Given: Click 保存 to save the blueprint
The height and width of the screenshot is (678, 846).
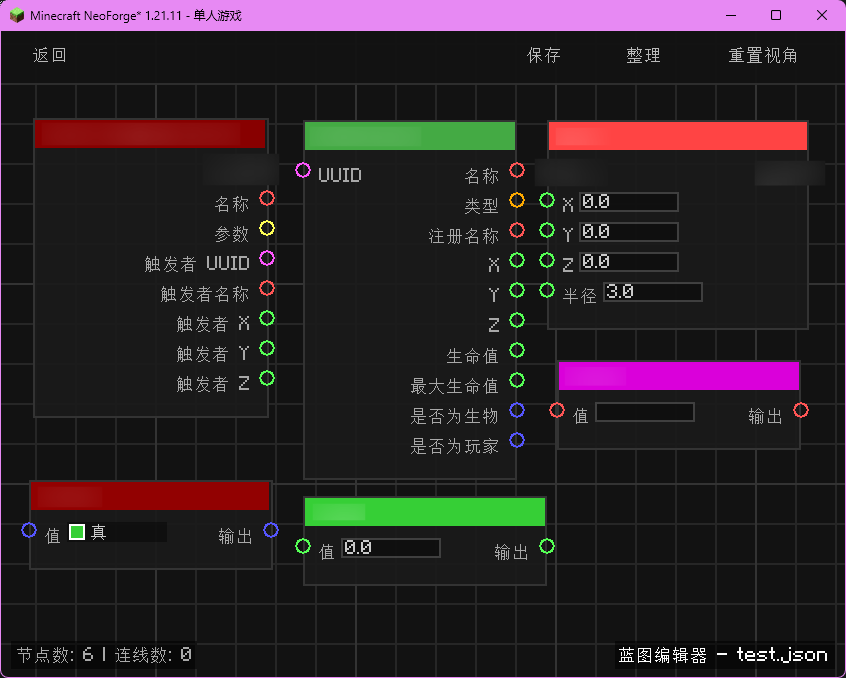Looking at the screenshot, I should tap(544, 56).
